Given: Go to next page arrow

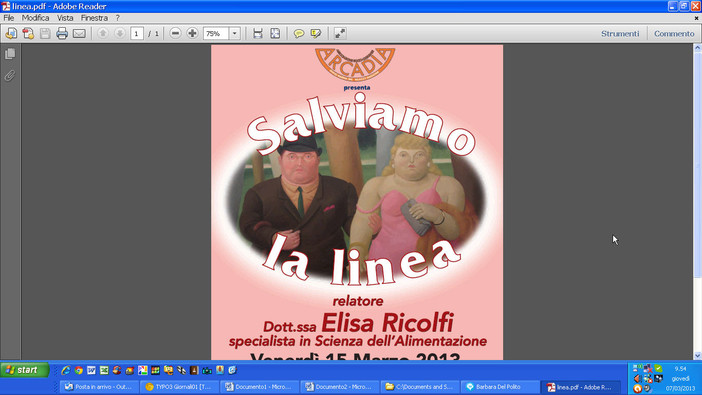Looking at the screenshot, I should click(x=120, y=34).
